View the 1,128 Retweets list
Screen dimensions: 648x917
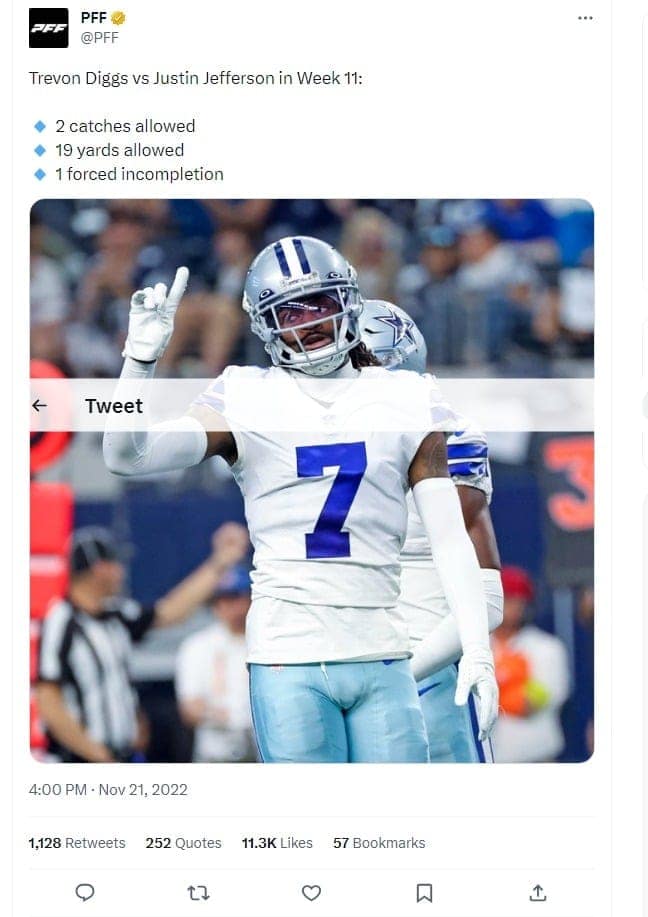tap(77, 843)
